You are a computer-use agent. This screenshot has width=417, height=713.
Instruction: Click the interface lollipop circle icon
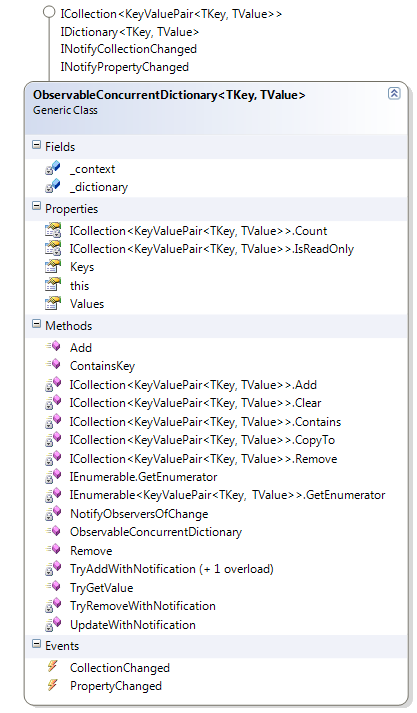pyautogui.click(x=49, y=12)
